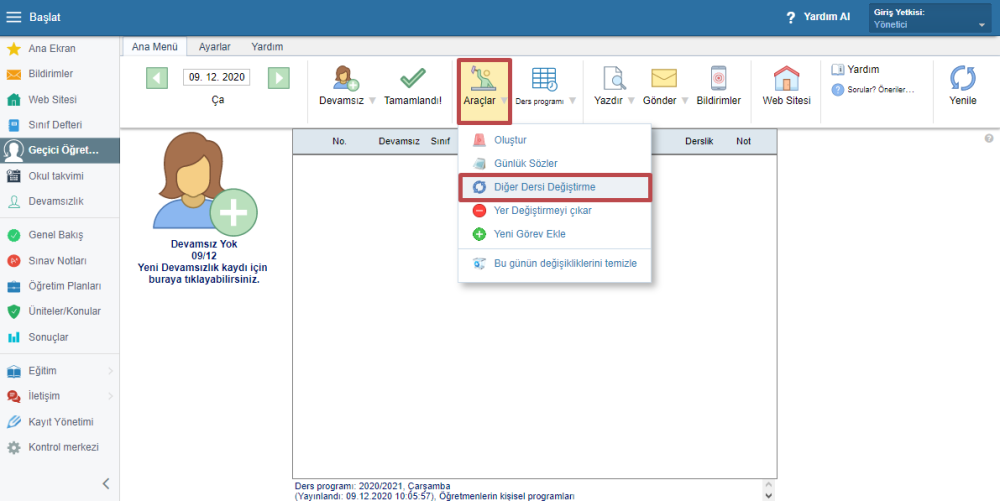Click the Başlat title label

tap(45, 17)
